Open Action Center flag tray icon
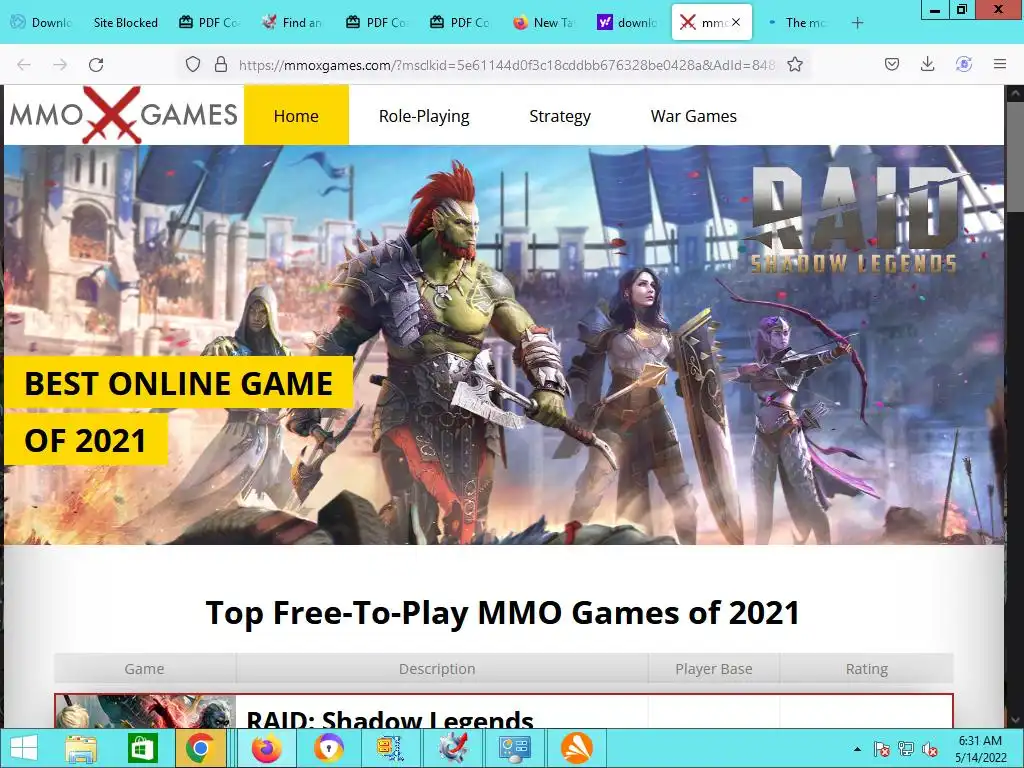The image size is (1024, 768). pos(881,749)
